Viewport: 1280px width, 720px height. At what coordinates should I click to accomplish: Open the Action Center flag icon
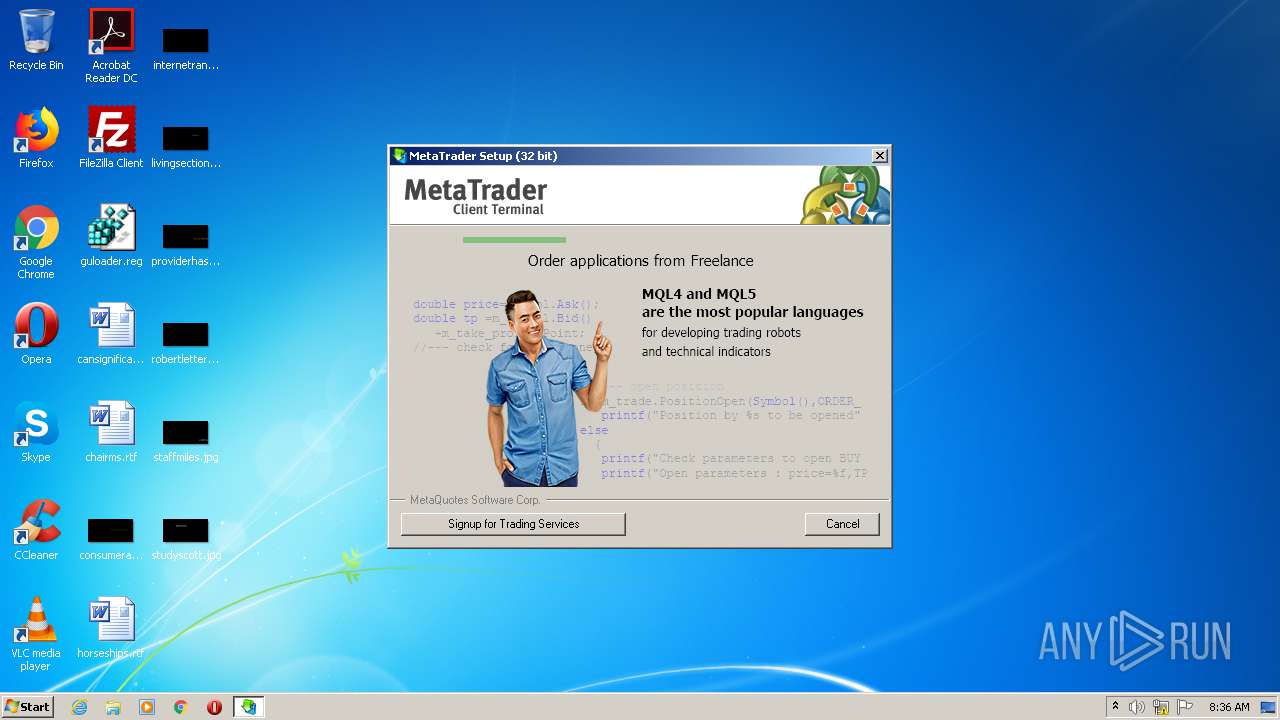click(x=1185, y=707)
